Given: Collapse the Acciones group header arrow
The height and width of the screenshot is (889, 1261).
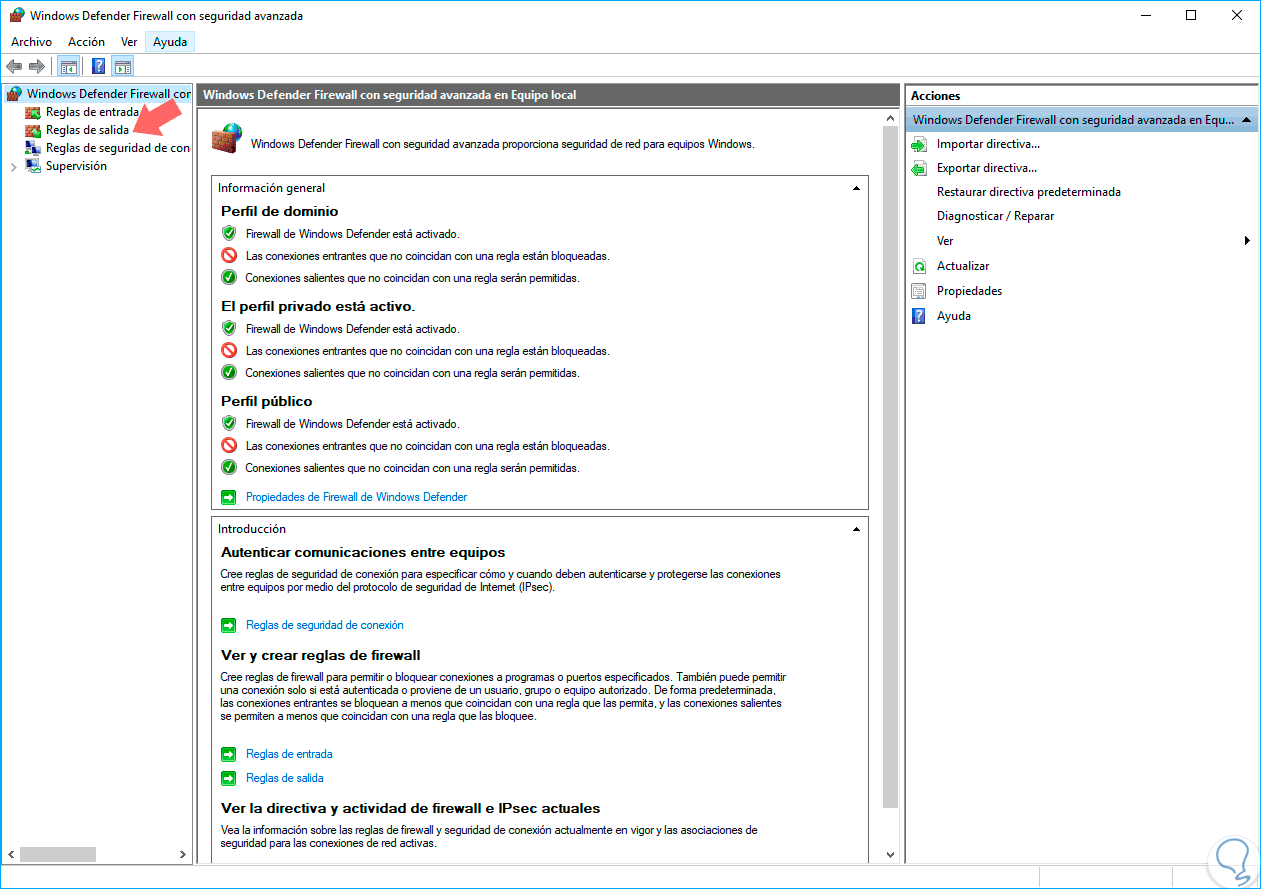Looking at the screenshot, I should click(1245, 120).
